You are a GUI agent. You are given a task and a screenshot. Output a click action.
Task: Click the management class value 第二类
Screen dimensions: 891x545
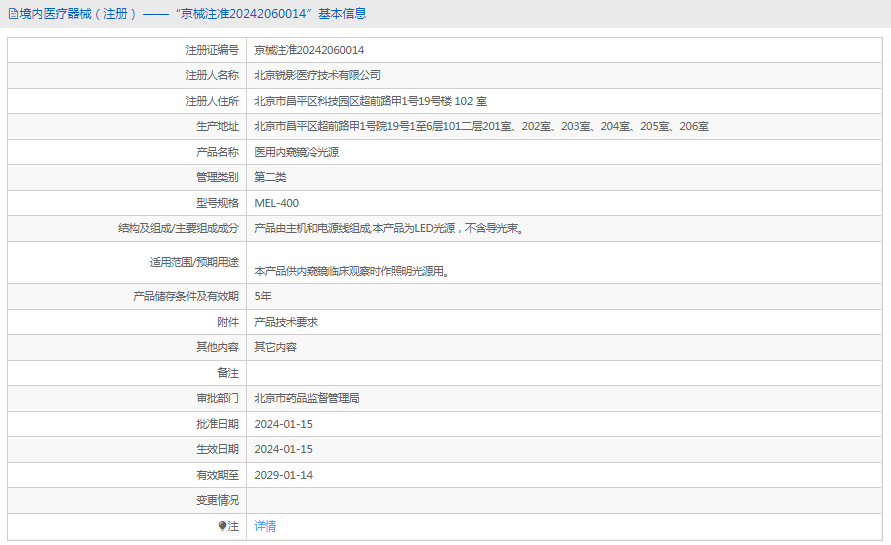[270, 177]
